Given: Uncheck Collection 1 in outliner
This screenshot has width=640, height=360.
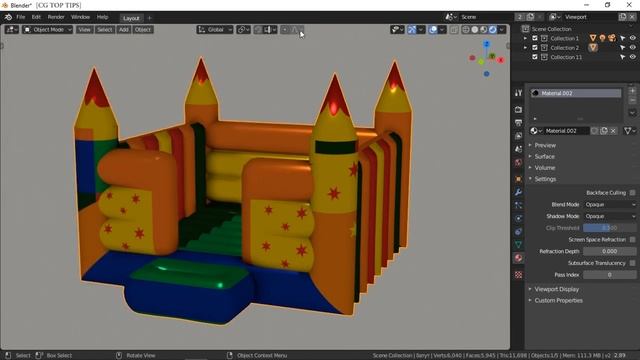Looking at the screenshot, I should point(535,38).
